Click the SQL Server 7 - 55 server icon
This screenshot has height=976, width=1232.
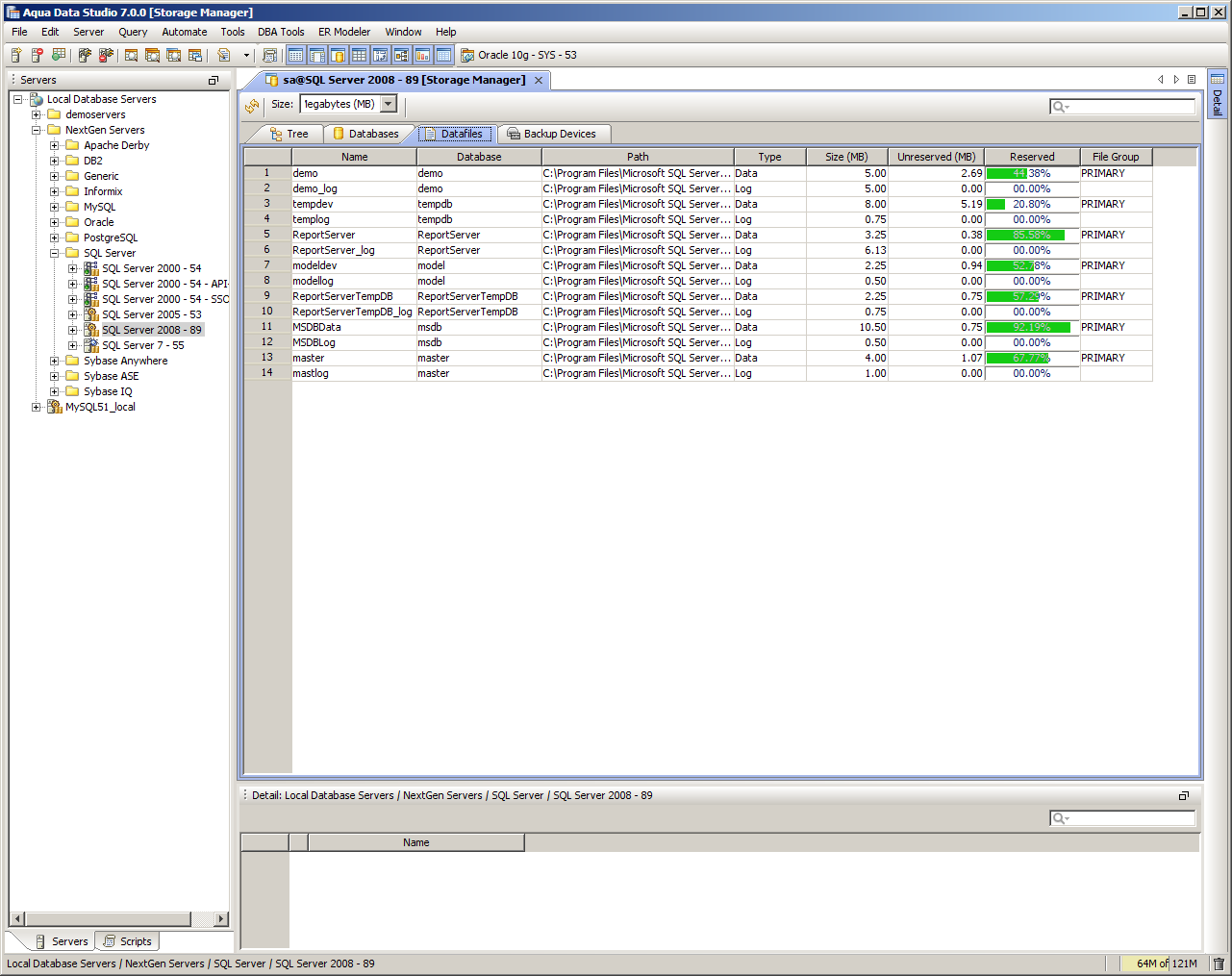pos(91,345)
